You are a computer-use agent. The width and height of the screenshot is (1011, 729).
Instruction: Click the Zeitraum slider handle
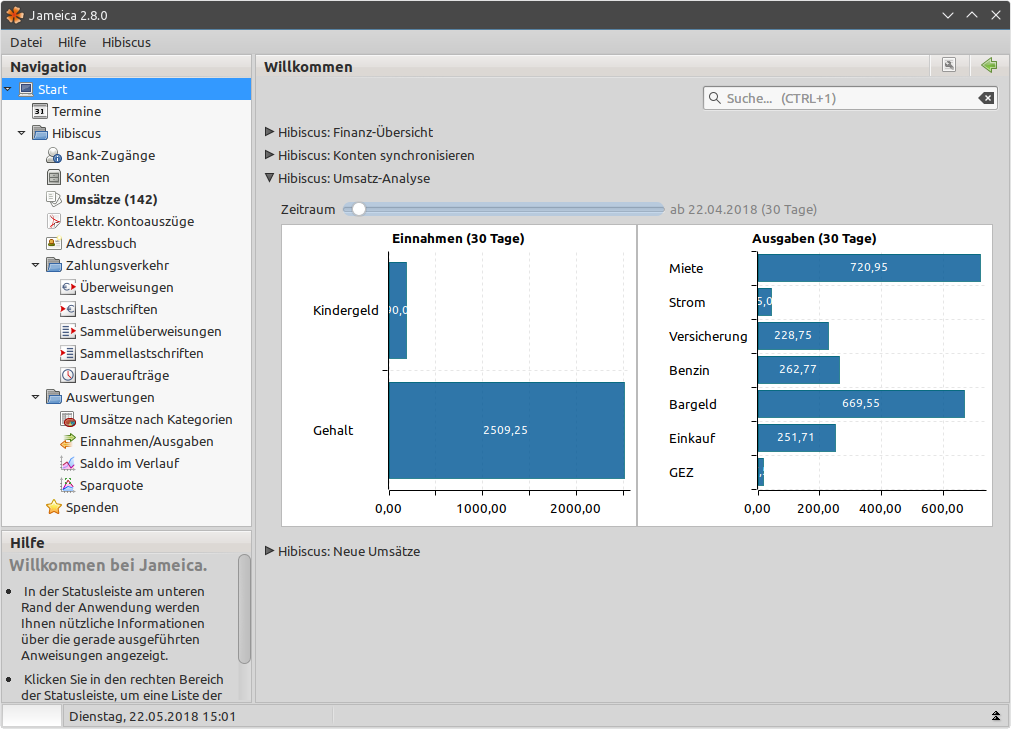[358, 209]
